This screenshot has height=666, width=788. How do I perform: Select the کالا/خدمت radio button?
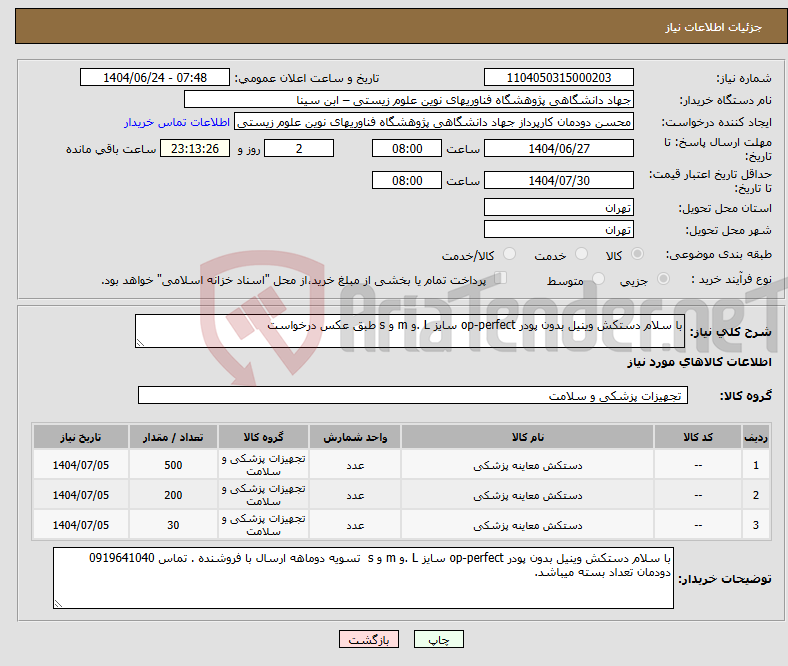510,254
